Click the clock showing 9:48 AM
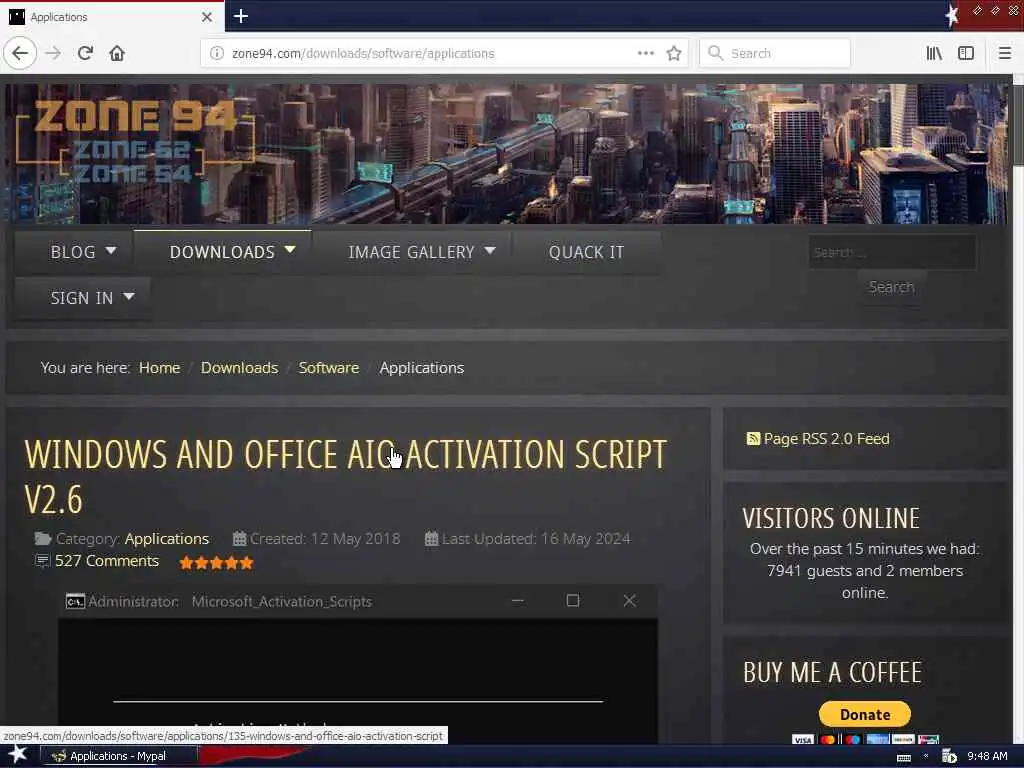 coord(987,756)
